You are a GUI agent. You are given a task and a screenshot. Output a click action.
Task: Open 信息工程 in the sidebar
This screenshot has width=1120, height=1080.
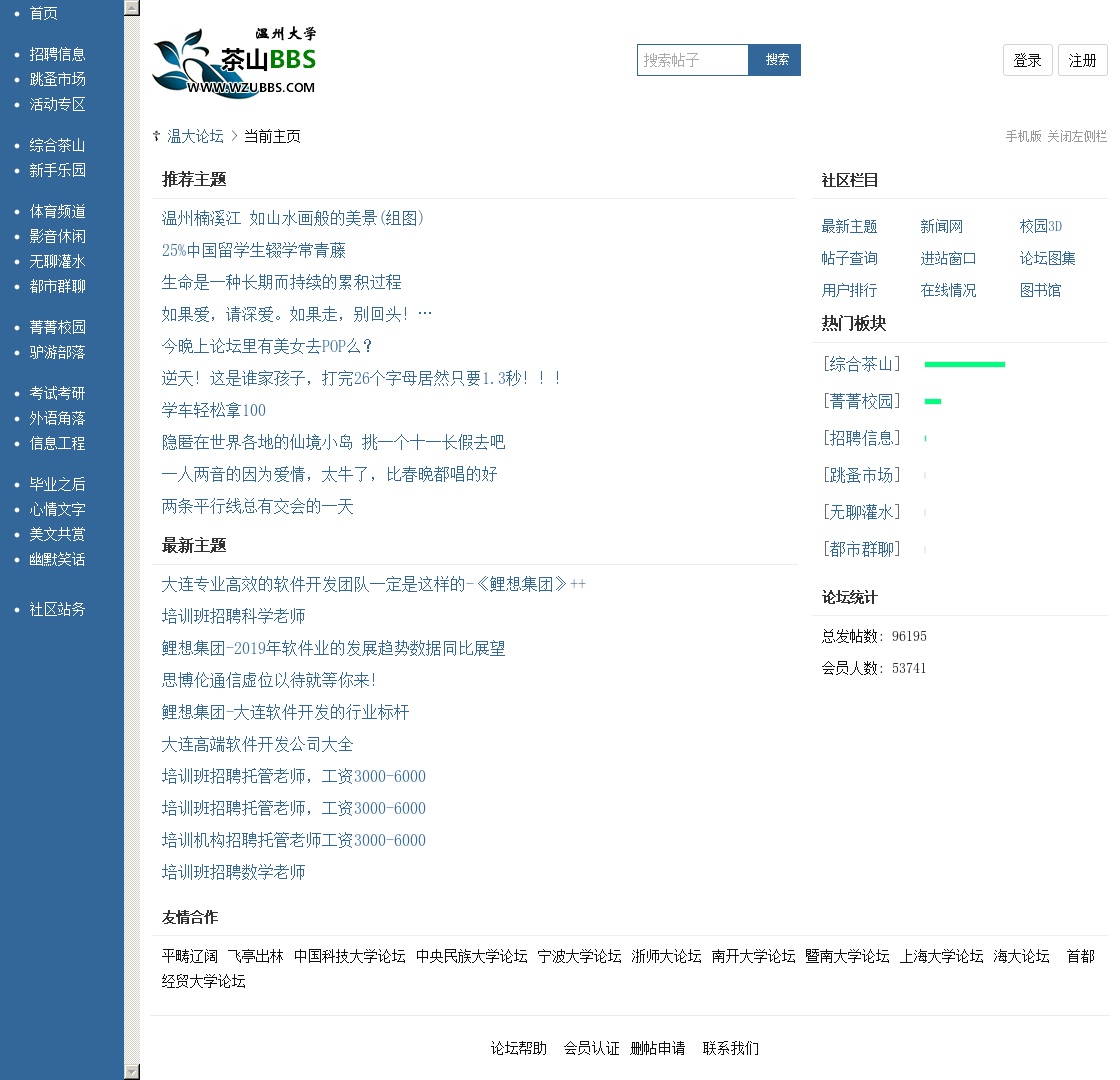57,444
